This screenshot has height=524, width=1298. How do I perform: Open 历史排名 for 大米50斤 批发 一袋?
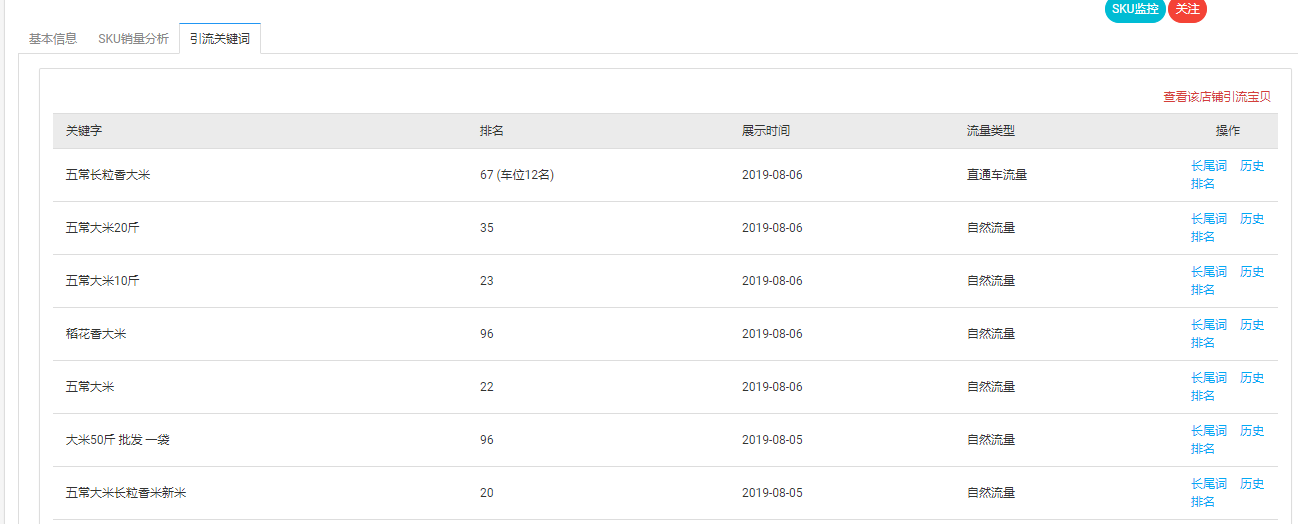click(x=1252, y=431)
